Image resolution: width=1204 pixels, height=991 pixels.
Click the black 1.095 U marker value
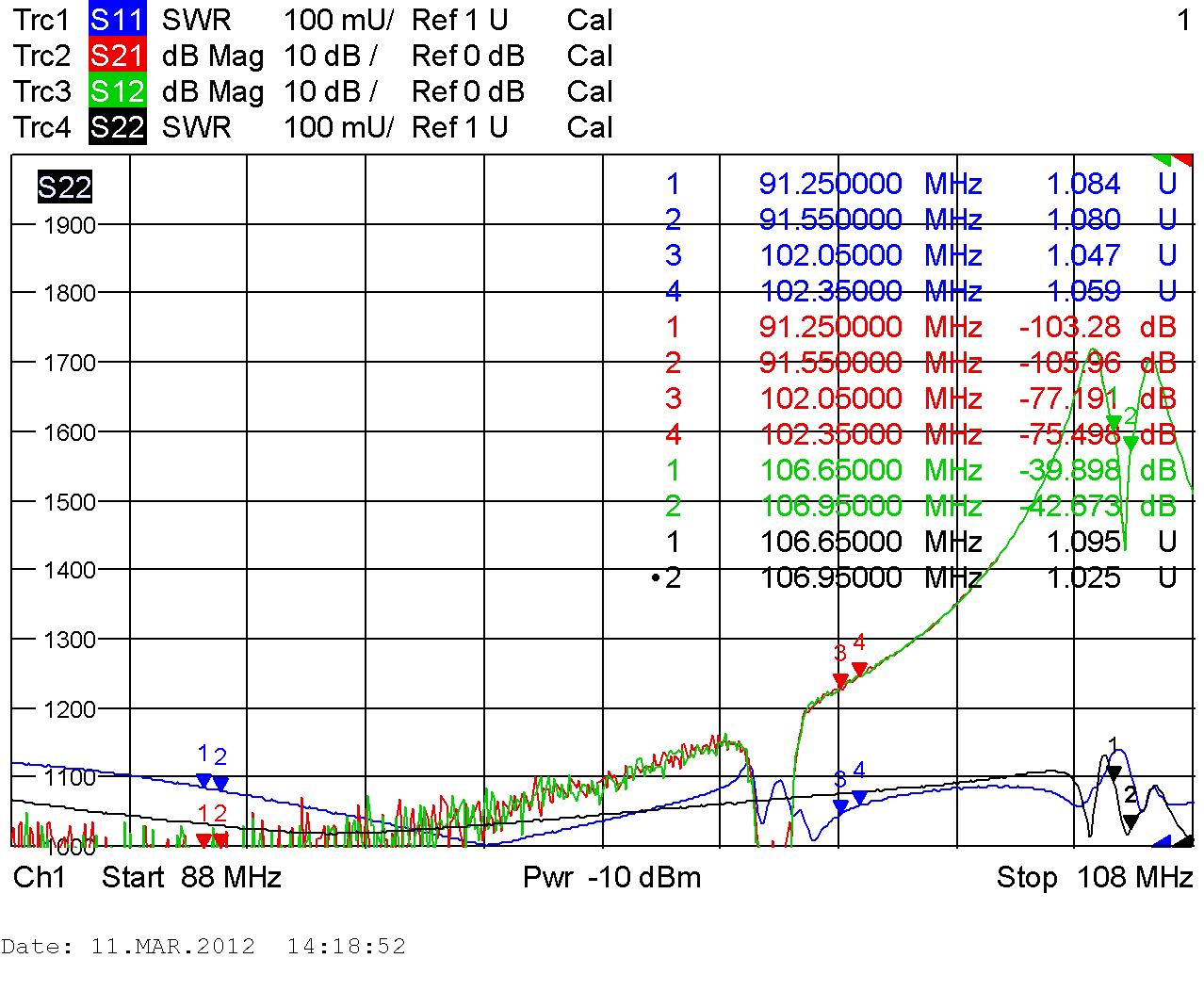1113,542
